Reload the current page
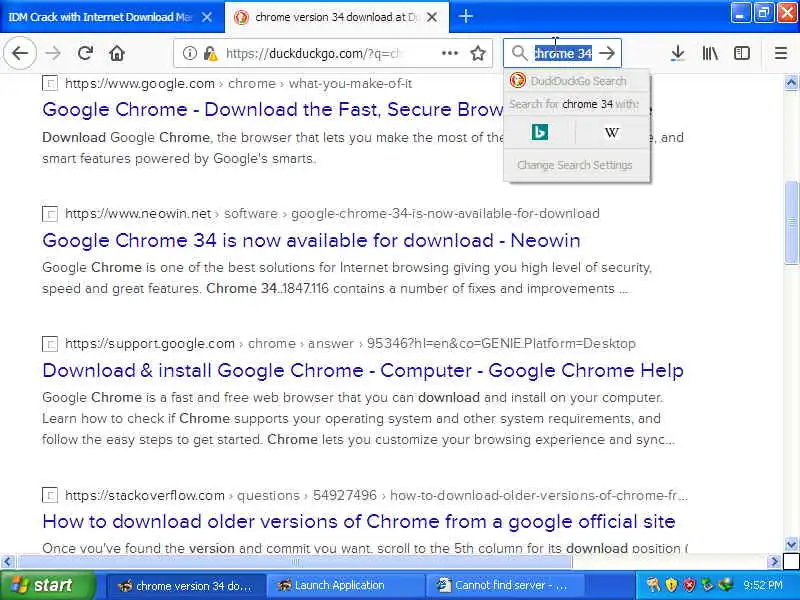Viewport: 800px width, 600px height. tap(85, 53)
